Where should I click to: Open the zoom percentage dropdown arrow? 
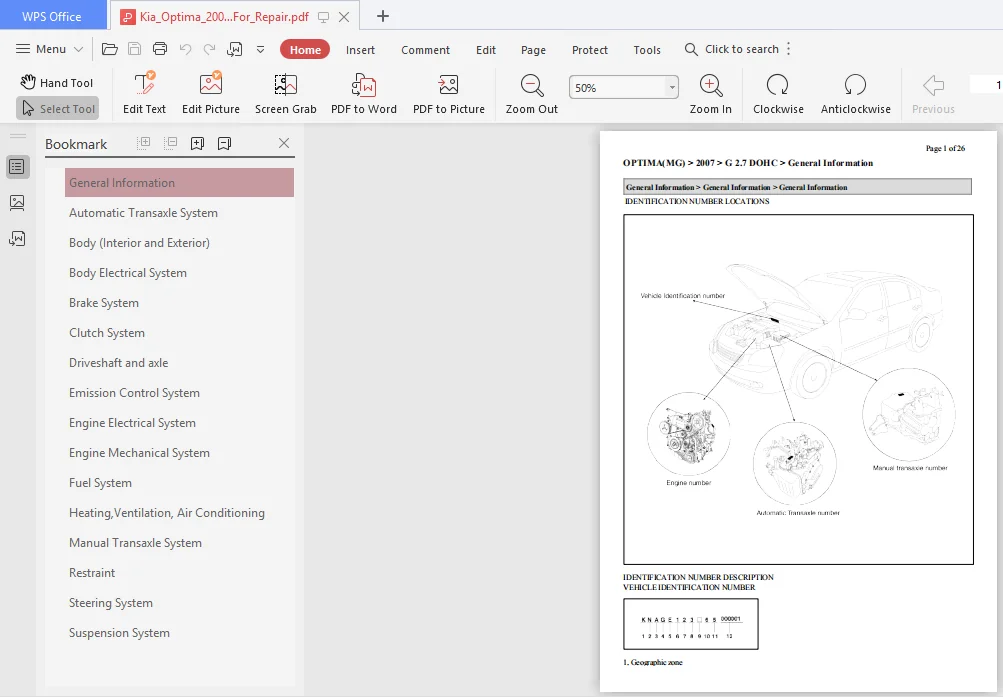(x=672, y=88)
